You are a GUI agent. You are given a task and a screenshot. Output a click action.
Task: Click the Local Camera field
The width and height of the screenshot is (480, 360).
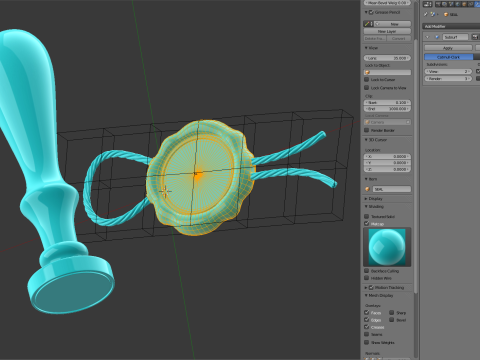(387, 122)
